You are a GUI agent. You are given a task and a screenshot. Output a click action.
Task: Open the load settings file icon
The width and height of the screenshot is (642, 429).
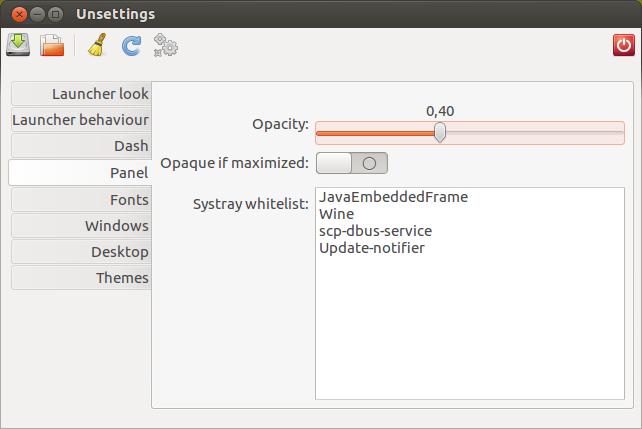(x=52, y=45)
